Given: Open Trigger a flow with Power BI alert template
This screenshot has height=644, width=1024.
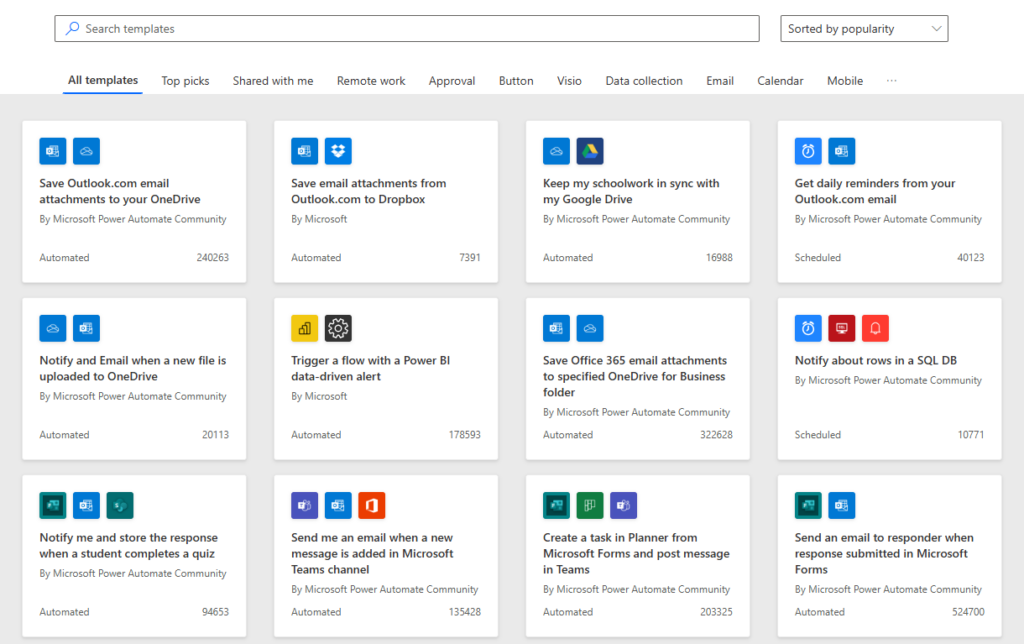Looking at the screenshot, I should pos(370,368).
